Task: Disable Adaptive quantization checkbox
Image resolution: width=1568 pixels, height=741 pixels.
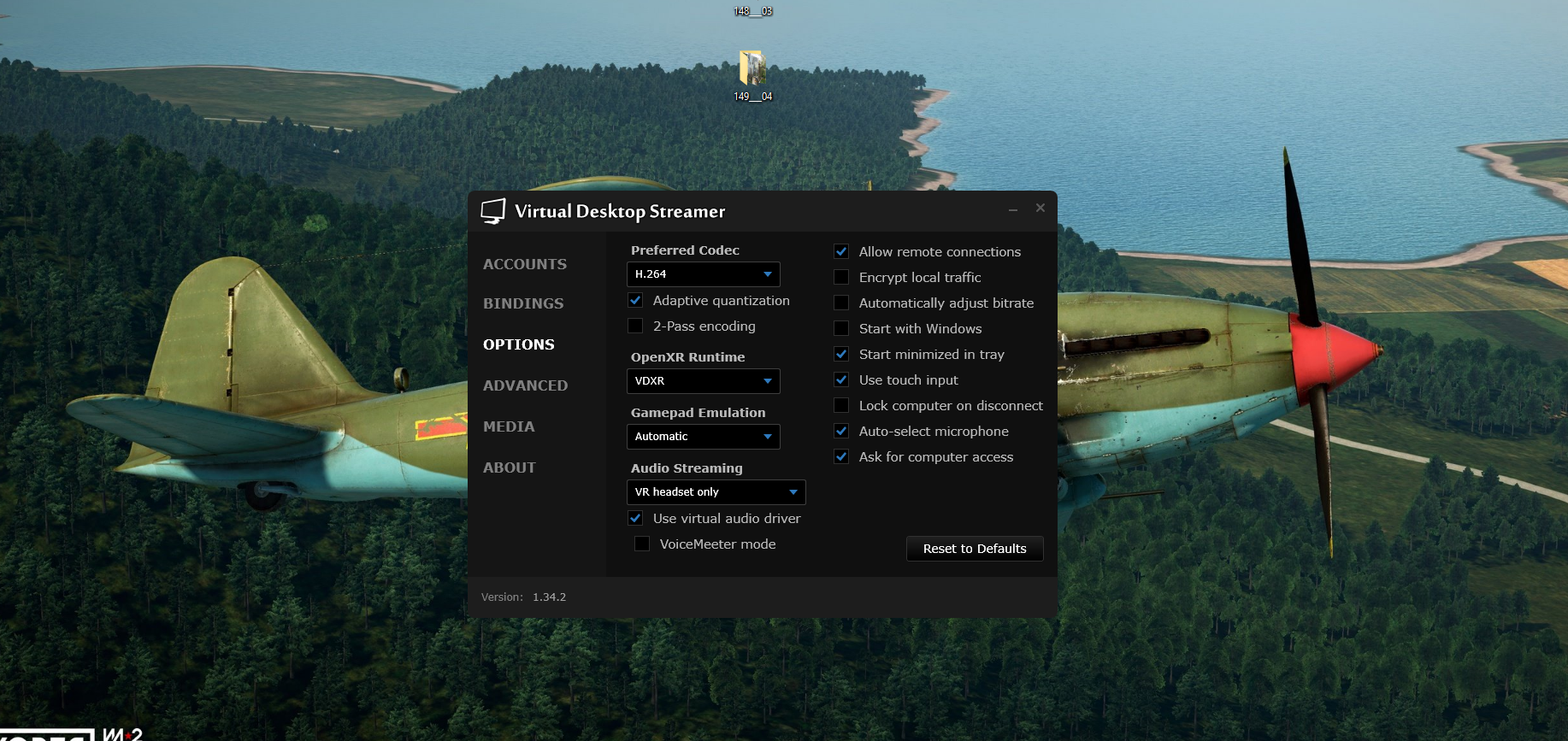Action: [635, 300]
